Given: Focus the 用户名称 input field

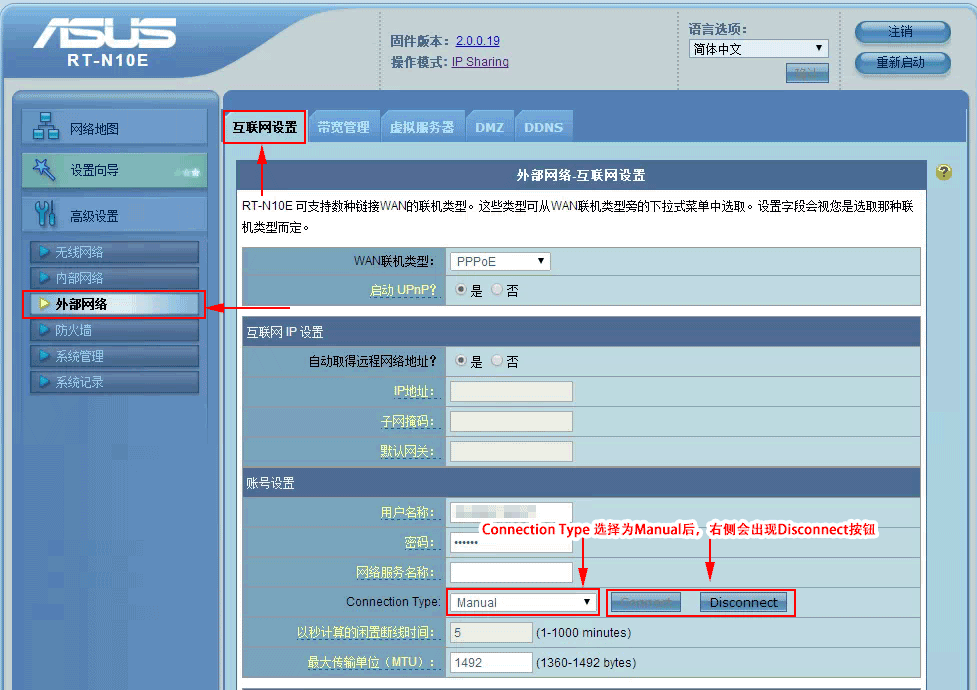Looking at the screenshot, I should click(511, 512).
